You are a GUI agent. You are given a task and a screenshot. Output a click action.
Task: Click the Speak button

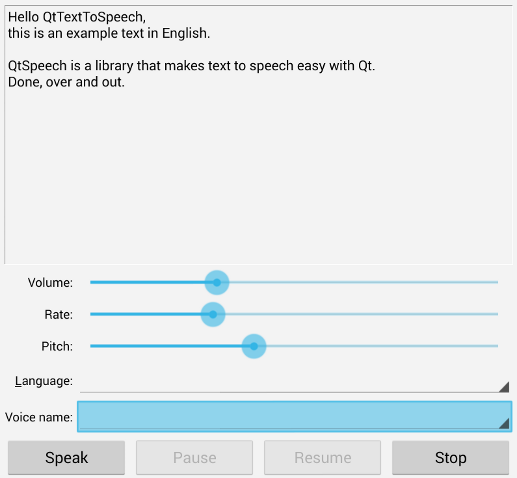click(x=66, y=457)
